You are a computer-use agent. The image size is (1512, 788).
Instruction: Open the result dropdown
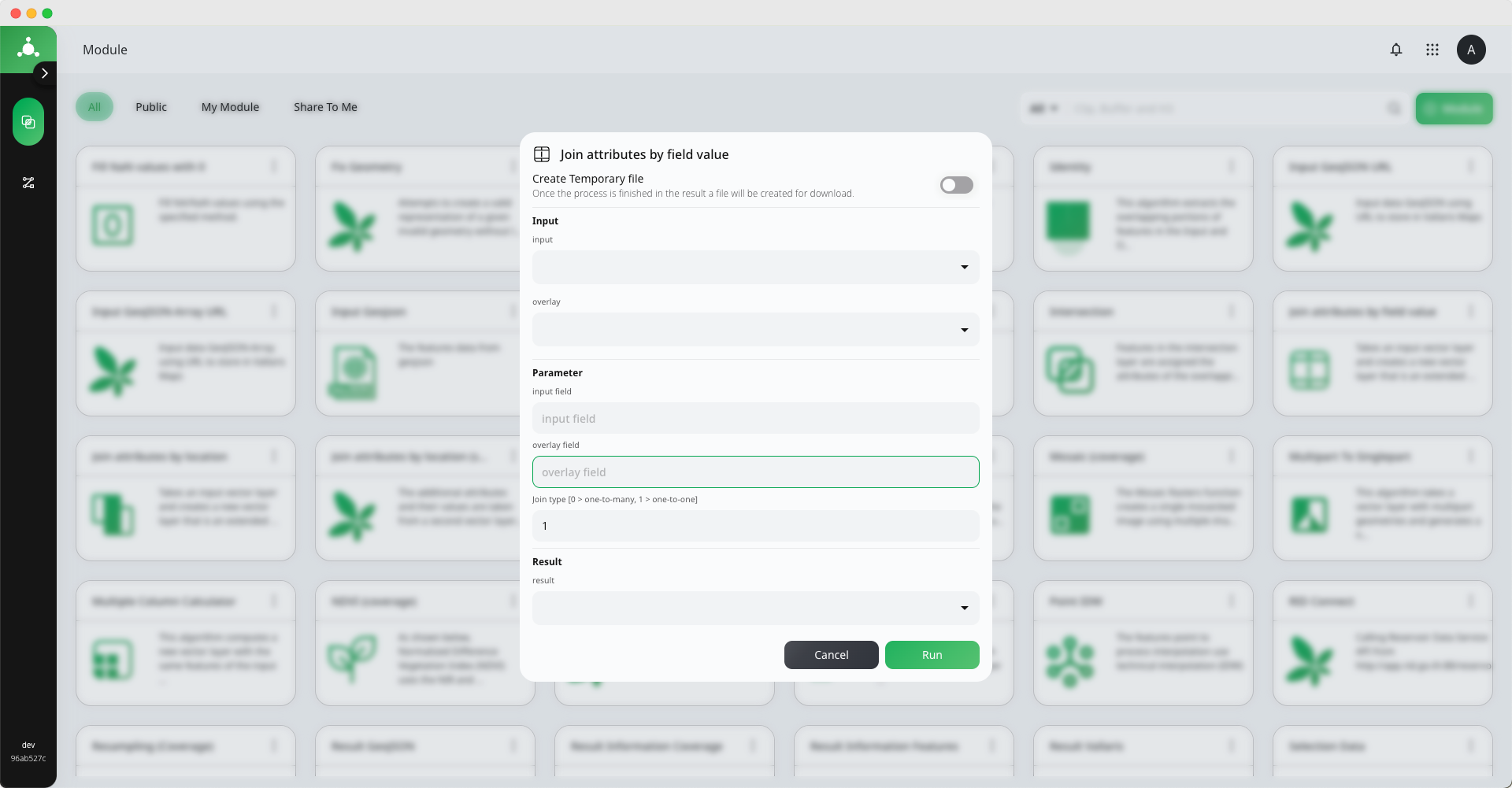tap(756, 609)
